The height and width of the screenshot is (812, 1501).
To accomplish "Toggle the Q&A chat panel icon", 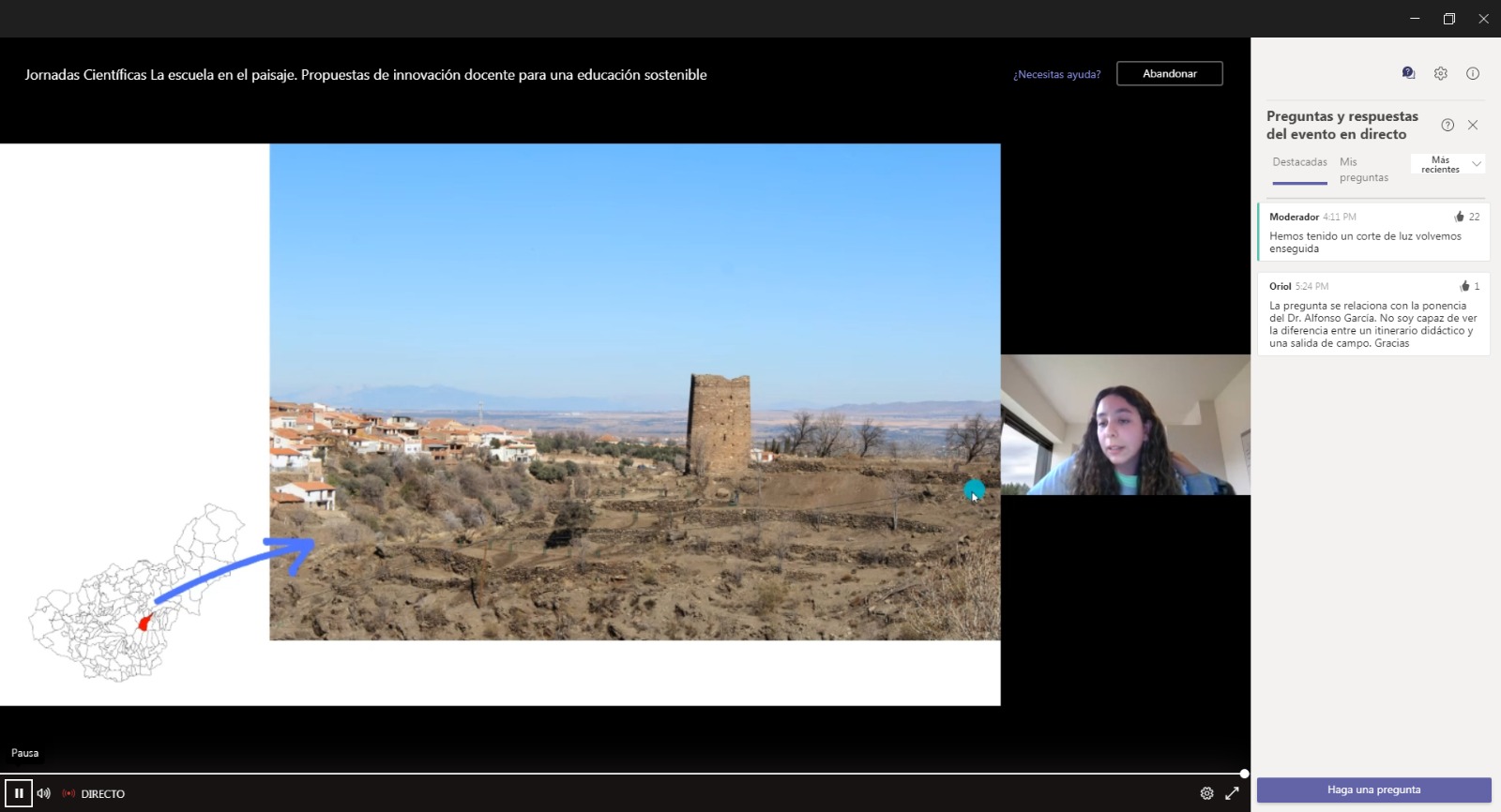I will pos(1408,73).
